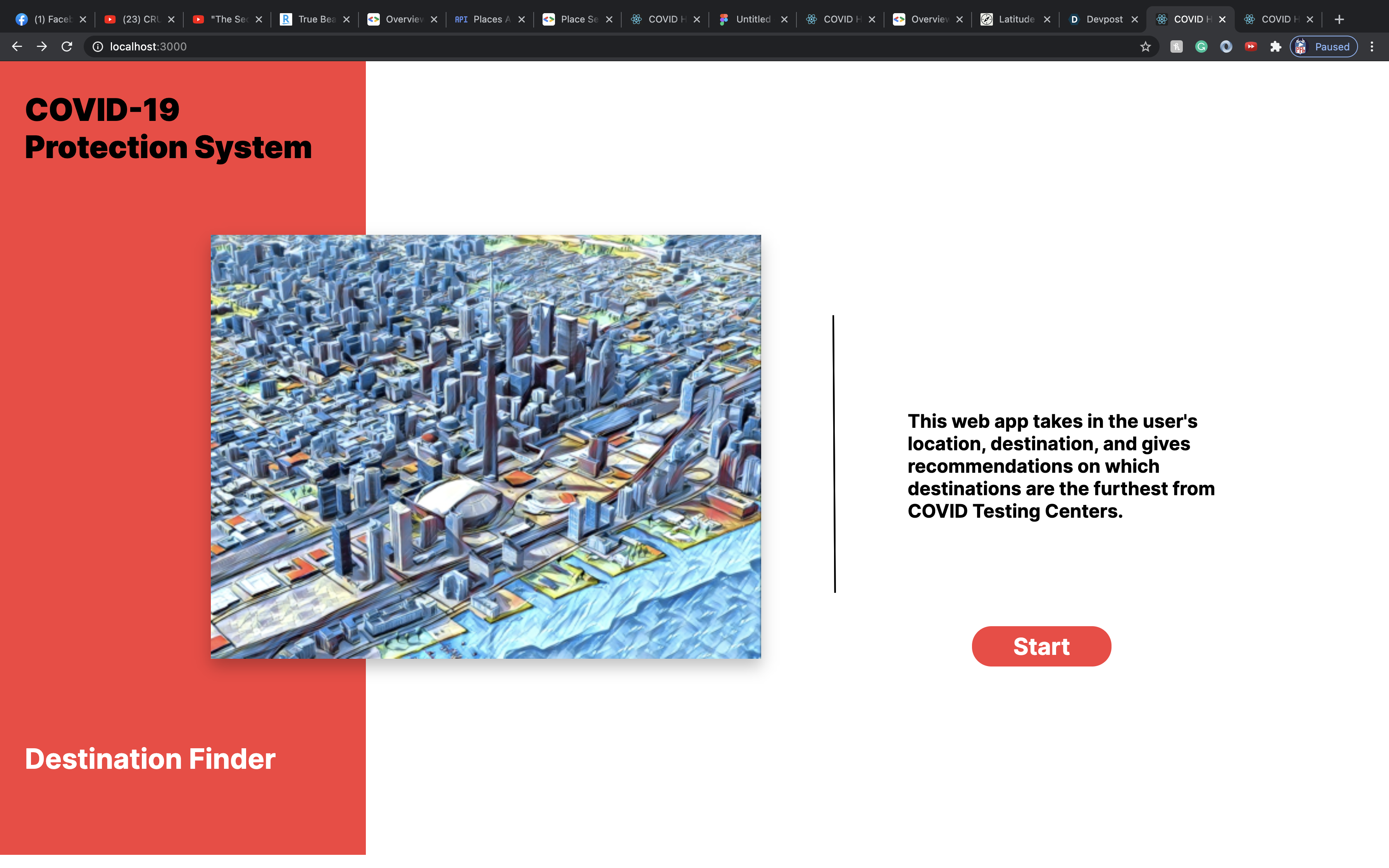Open the Extensions puzzle icon
This screenshot has width=1389, height=868.
[x=1275, y=46]
